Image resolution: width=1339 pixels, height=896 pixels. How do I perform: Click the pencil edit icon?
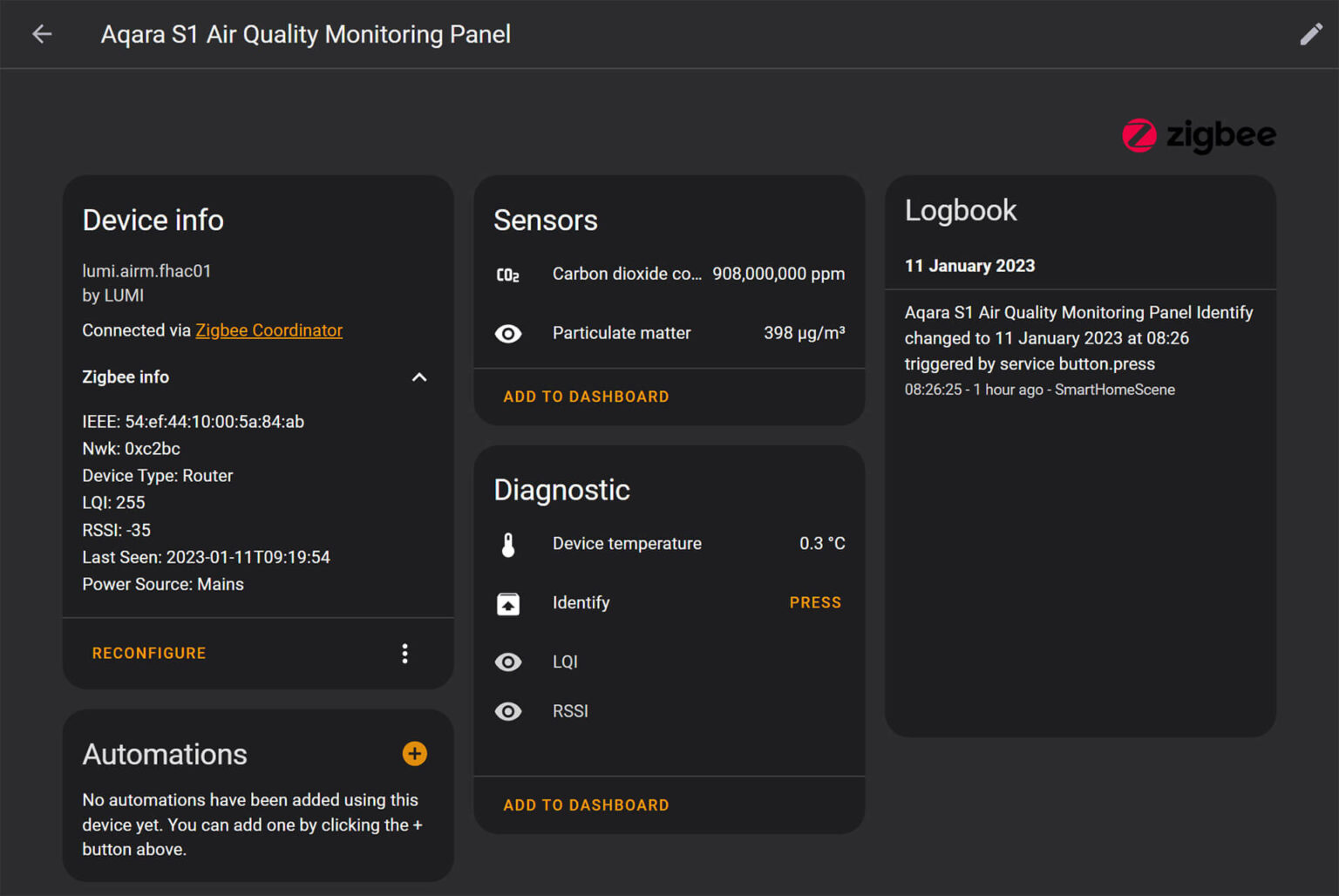tap(1310, 34)
